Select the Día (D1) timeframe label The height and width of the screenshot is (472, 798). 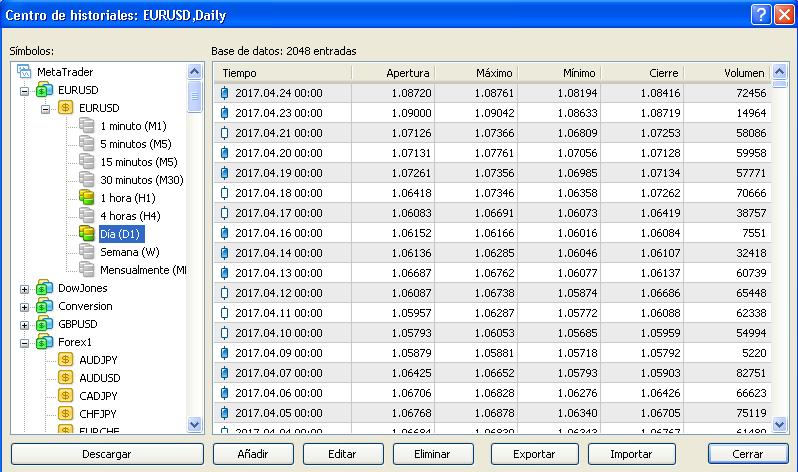(x=121, y=234)
